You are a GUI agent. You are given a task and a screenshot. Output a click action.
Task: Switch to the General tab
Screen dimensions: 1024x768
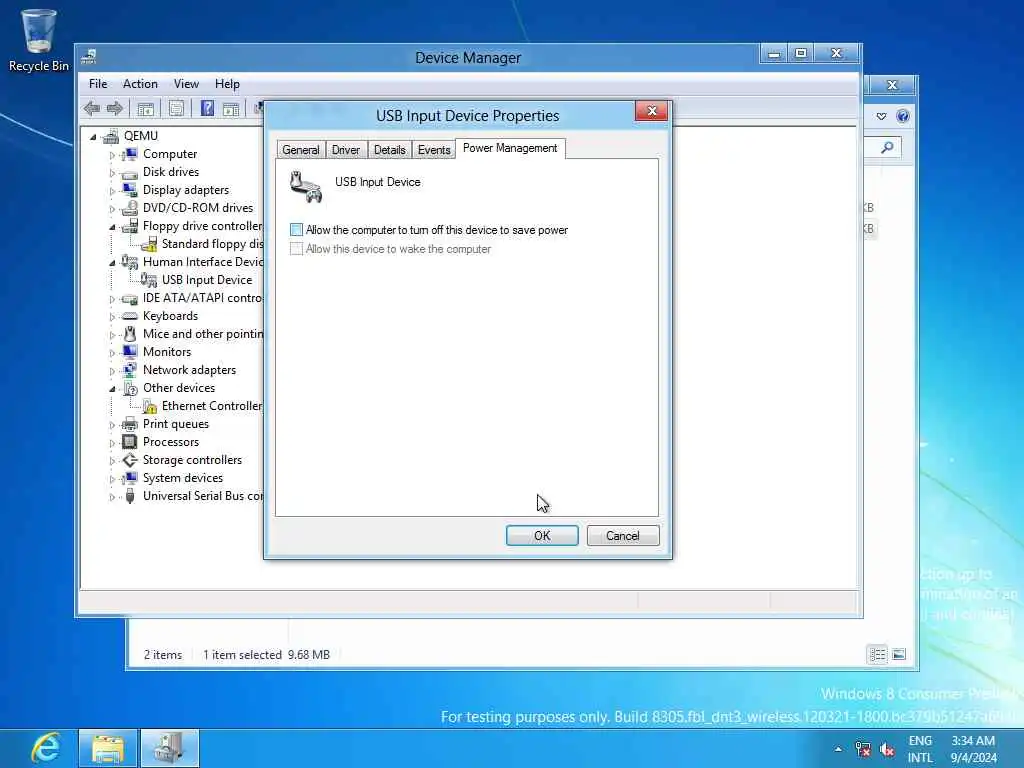300,150
